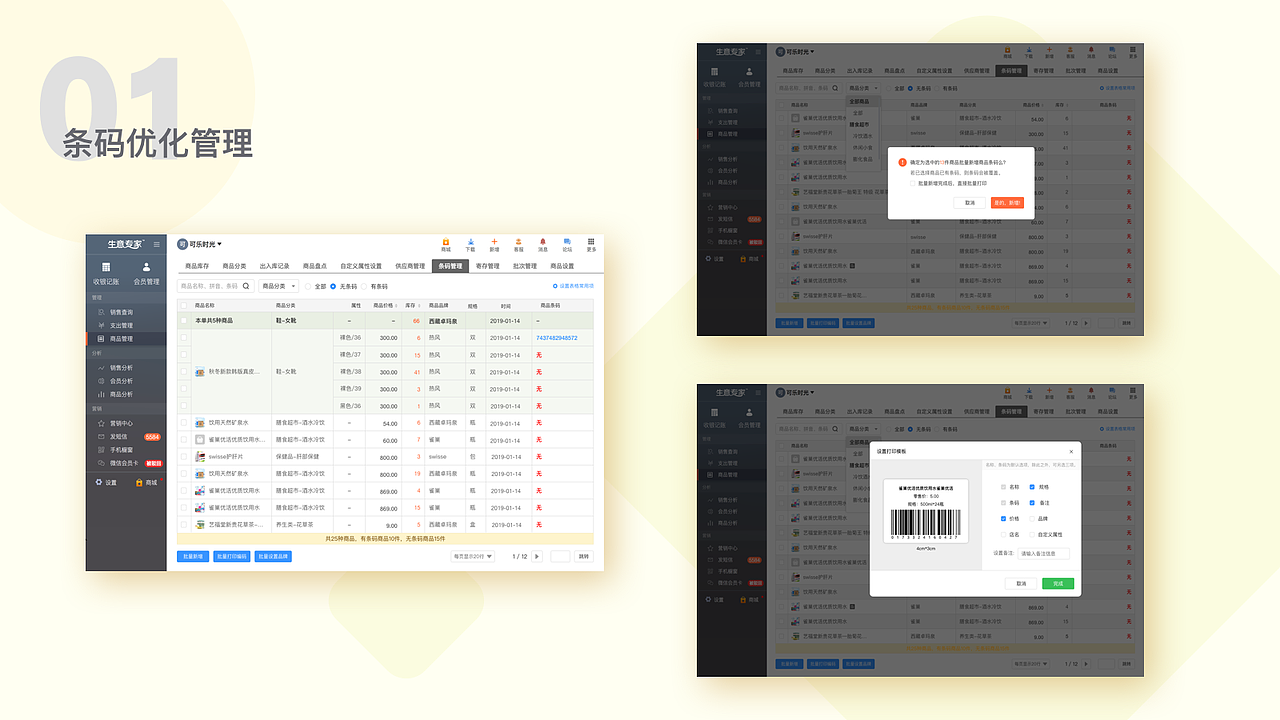Screen dimensions: 1280x720
Task: Click 设置备注 input in print template dialog
Action: tap(1044, 553)
